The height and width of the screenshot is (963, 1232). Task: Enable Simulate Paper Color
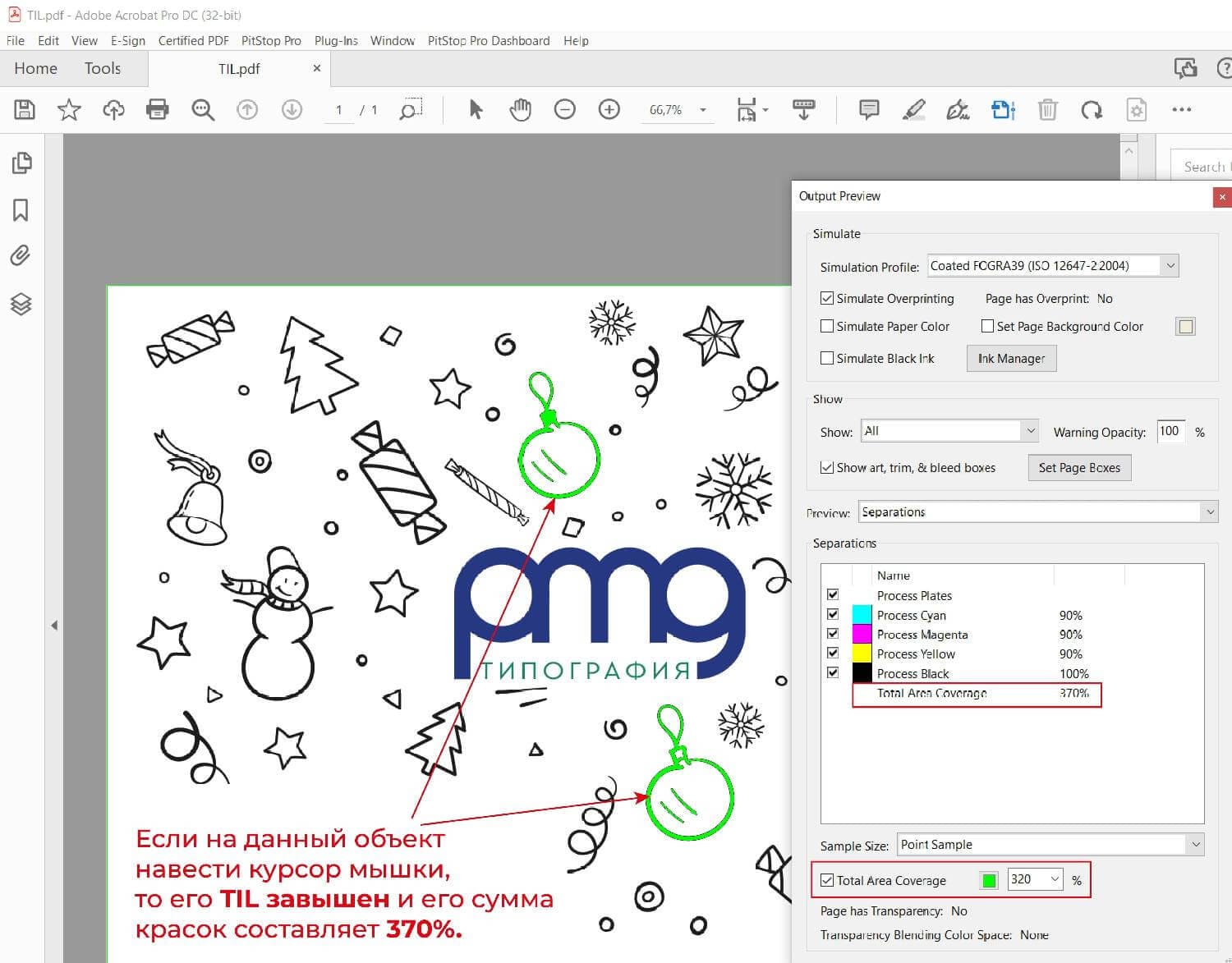[827, 326]
